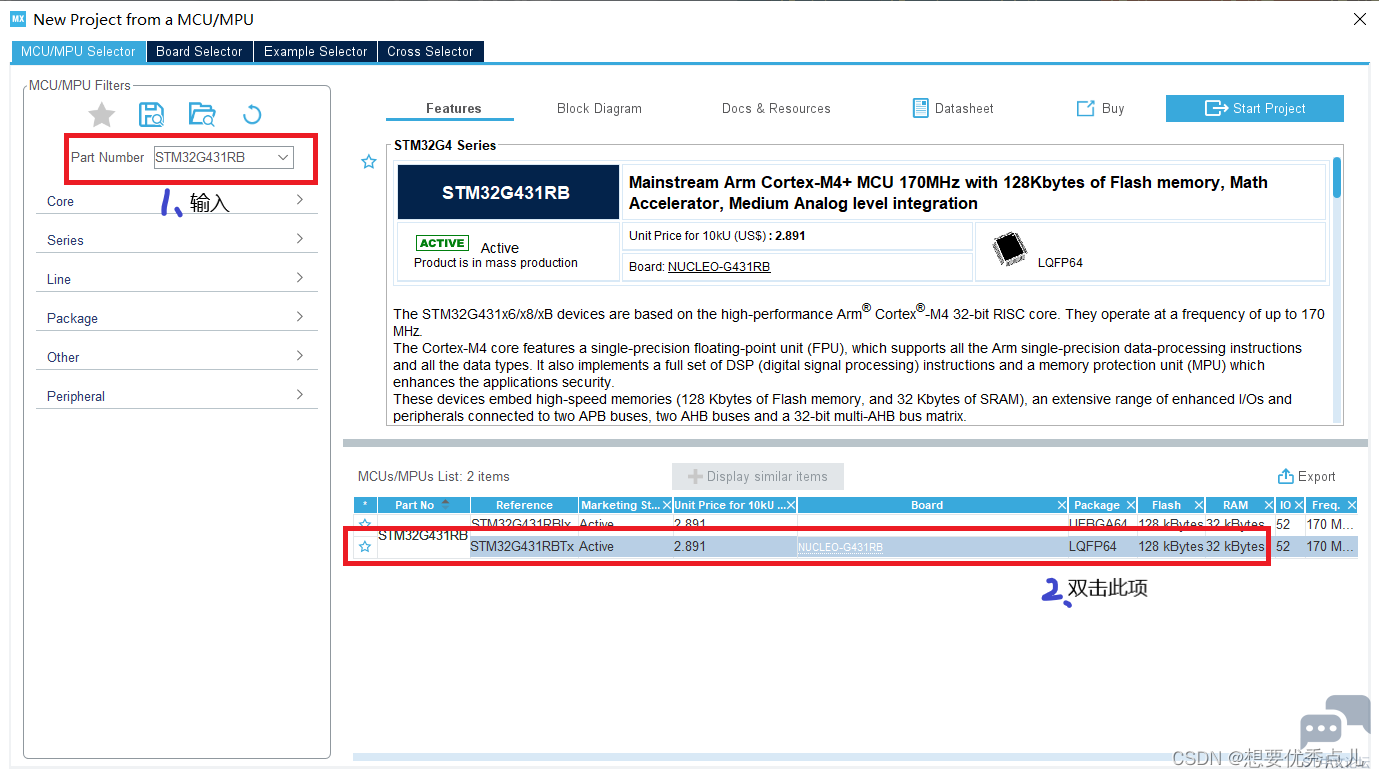1379x778 pixels.
Task: Remove the RAM column via its x
Action: click(1269, 505)
